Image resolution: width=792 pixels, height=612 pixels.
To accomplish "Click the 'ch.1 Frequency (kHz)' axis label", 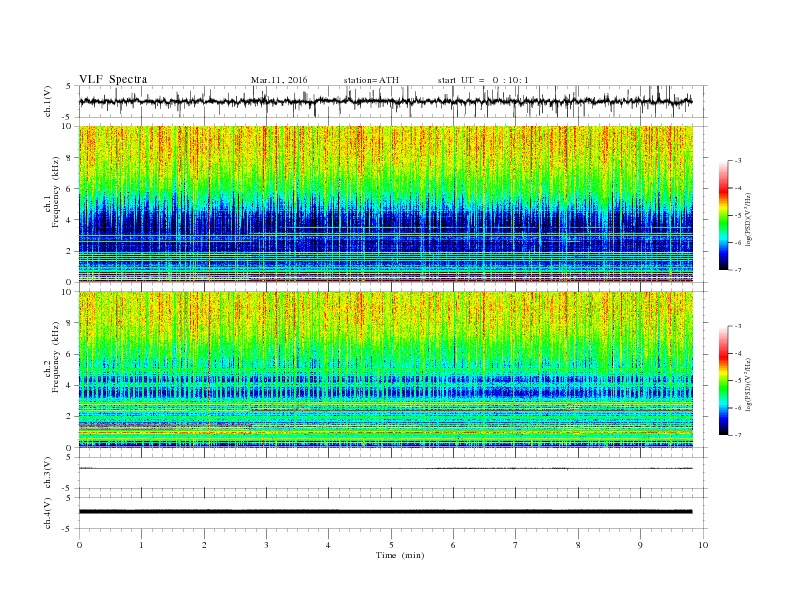I will [52, 192].
